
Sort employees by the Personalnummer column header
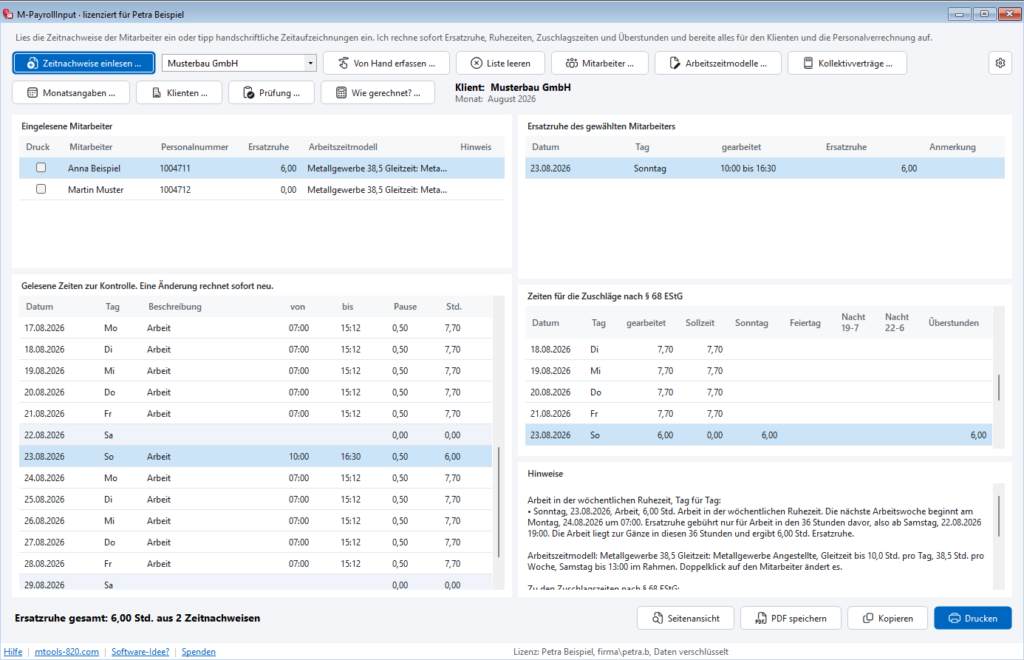click(195, 147)
